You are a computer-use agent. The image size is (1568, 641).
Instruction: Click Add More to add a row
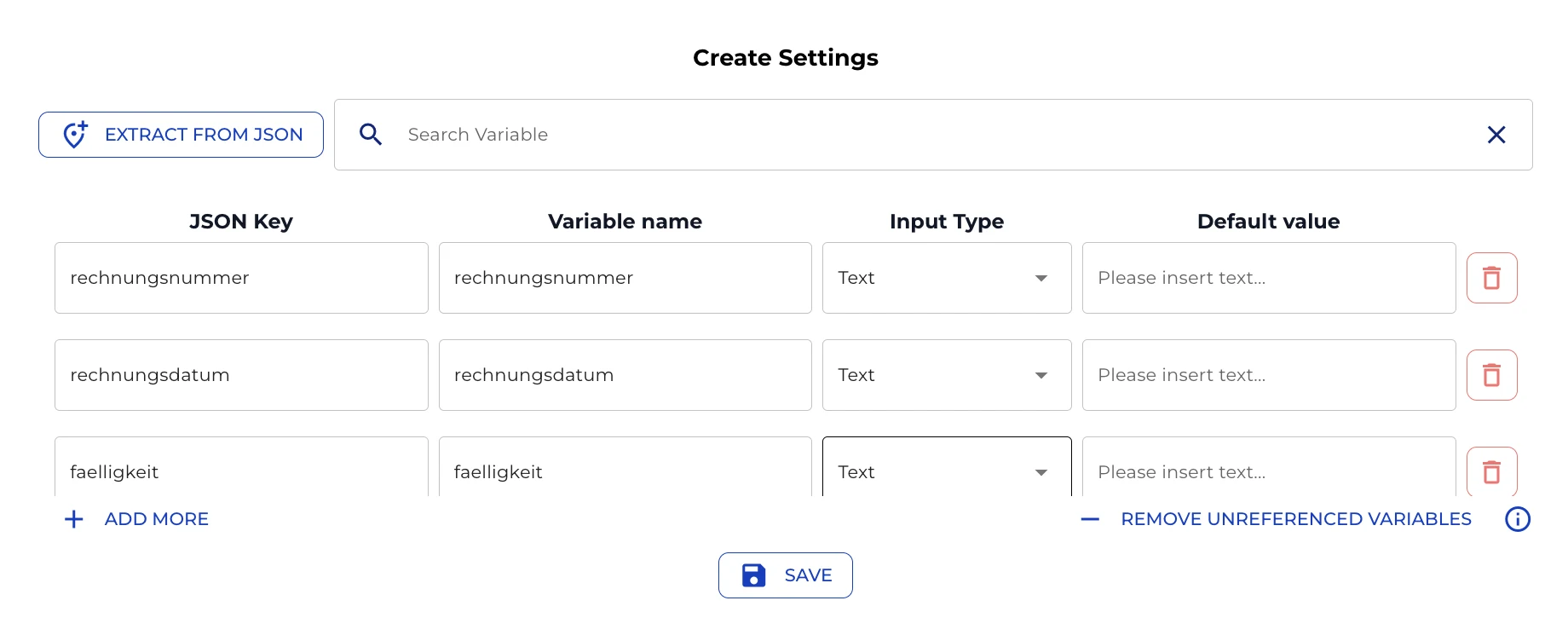point(136,519)
